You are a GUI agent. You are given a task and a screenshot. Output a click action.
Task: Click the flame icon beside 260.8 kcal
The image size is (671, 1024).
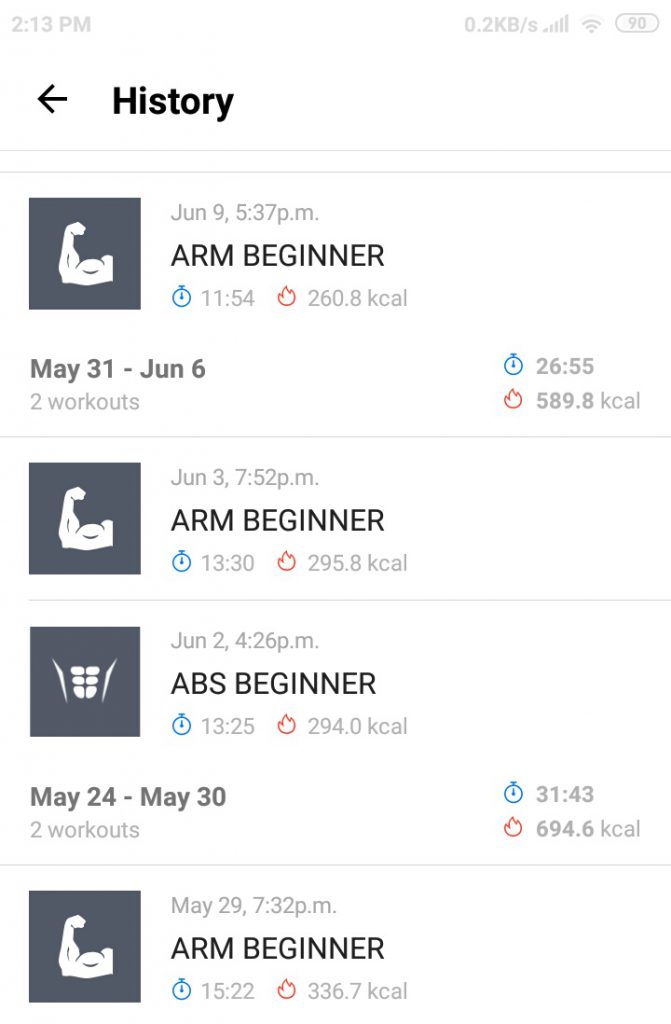pos(286,297)
